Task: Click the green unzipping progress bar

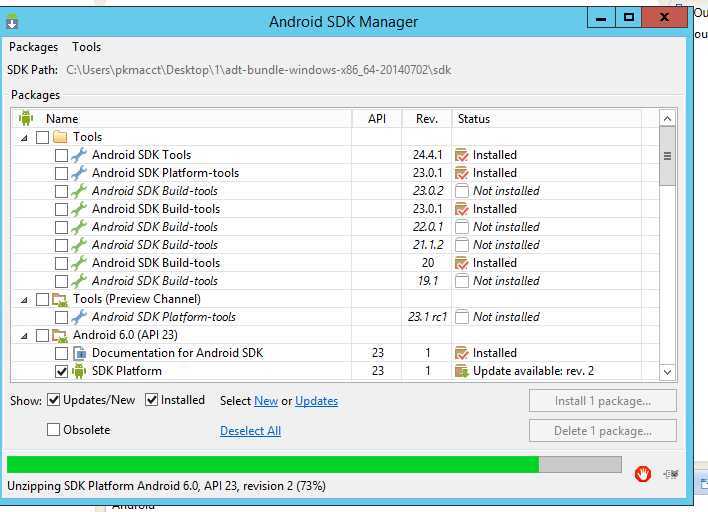Action: (314, 465)
